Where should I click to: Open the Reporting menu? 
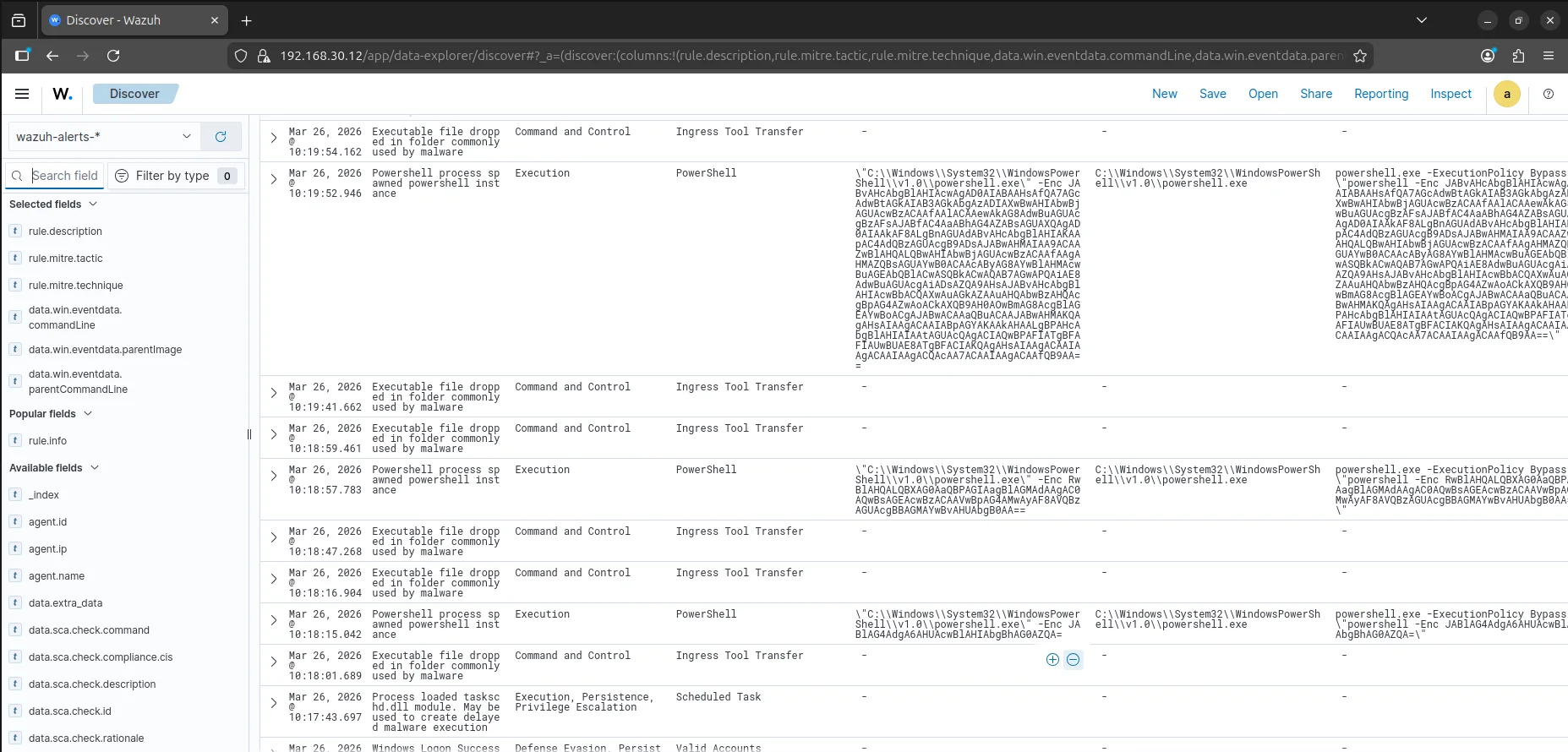(x=1380, y=94)
